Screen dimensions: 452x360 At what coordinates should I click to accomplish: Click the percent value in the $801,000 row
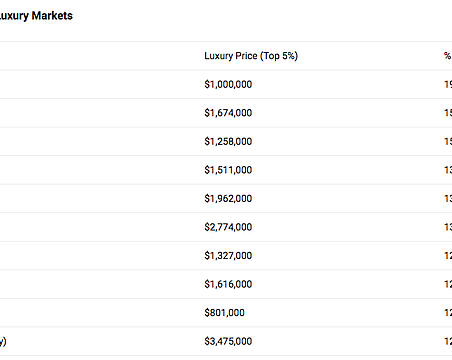pyautogui.click(x=448, y=313)
